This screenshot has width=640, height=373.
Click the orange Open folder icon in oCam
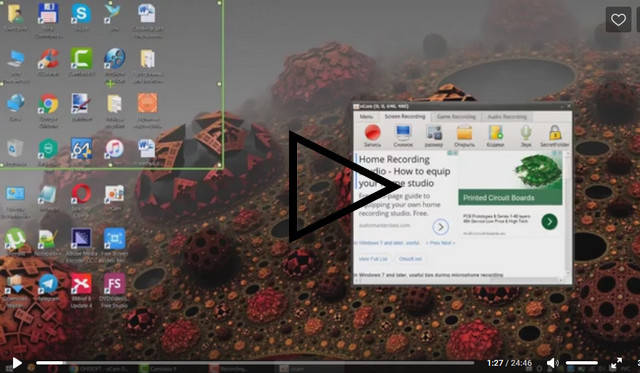click(464, 133)
